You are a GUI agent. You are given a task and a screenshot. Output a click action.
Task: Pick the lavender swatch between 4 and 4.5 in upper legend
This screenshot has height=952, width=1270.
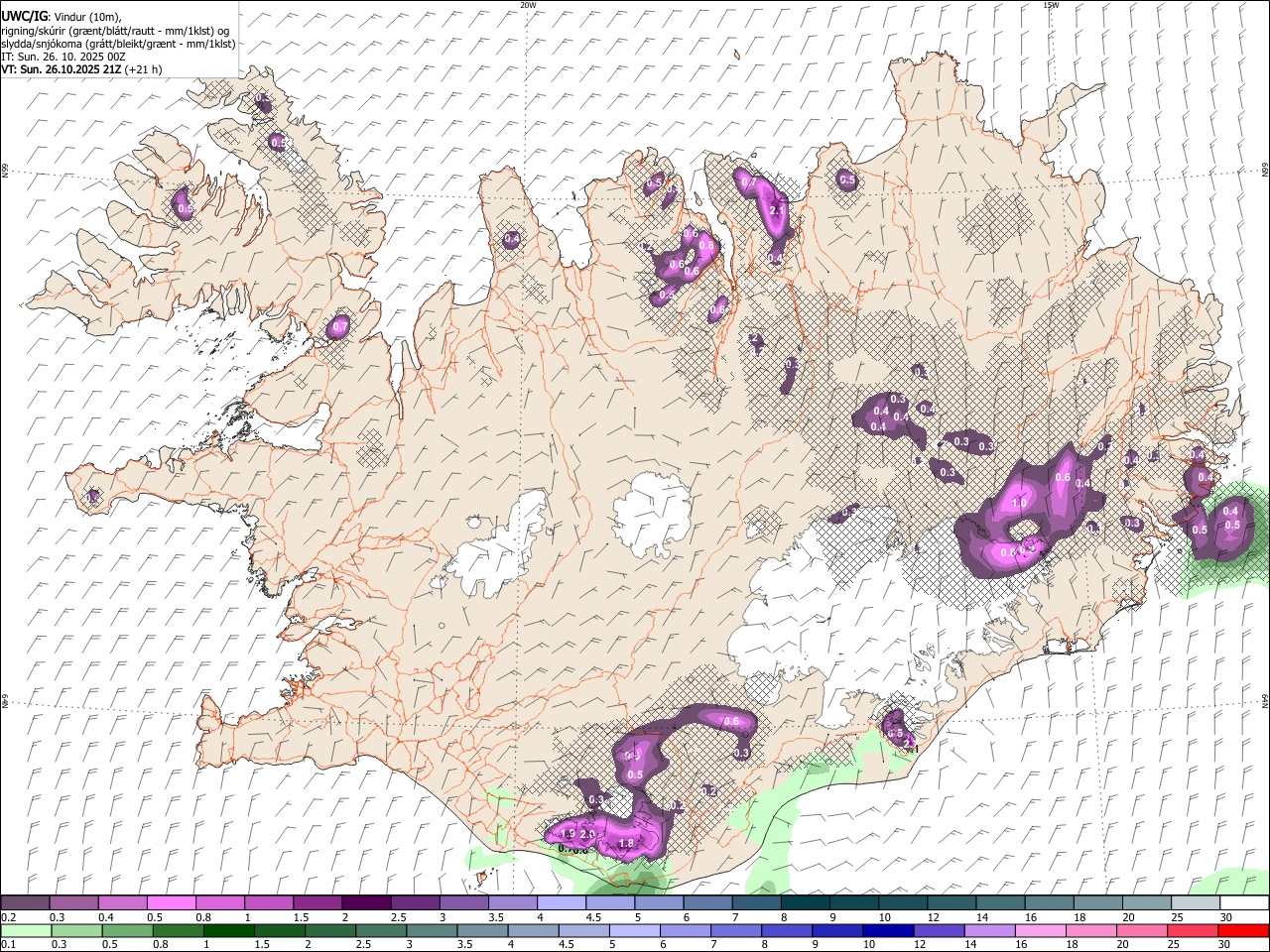pyautogui.click(x=562, y=902)
